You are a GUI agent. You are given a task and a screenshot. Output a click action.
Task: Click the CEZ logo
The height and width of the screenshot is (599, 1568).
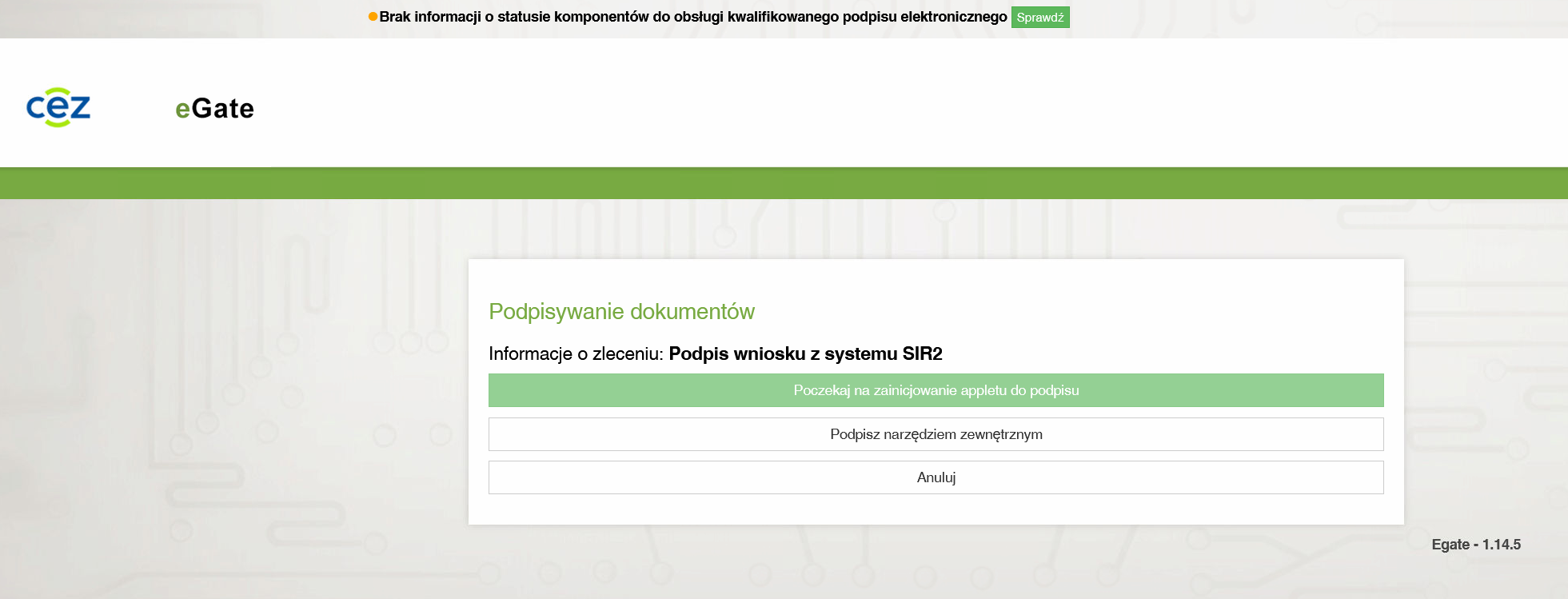58,107
